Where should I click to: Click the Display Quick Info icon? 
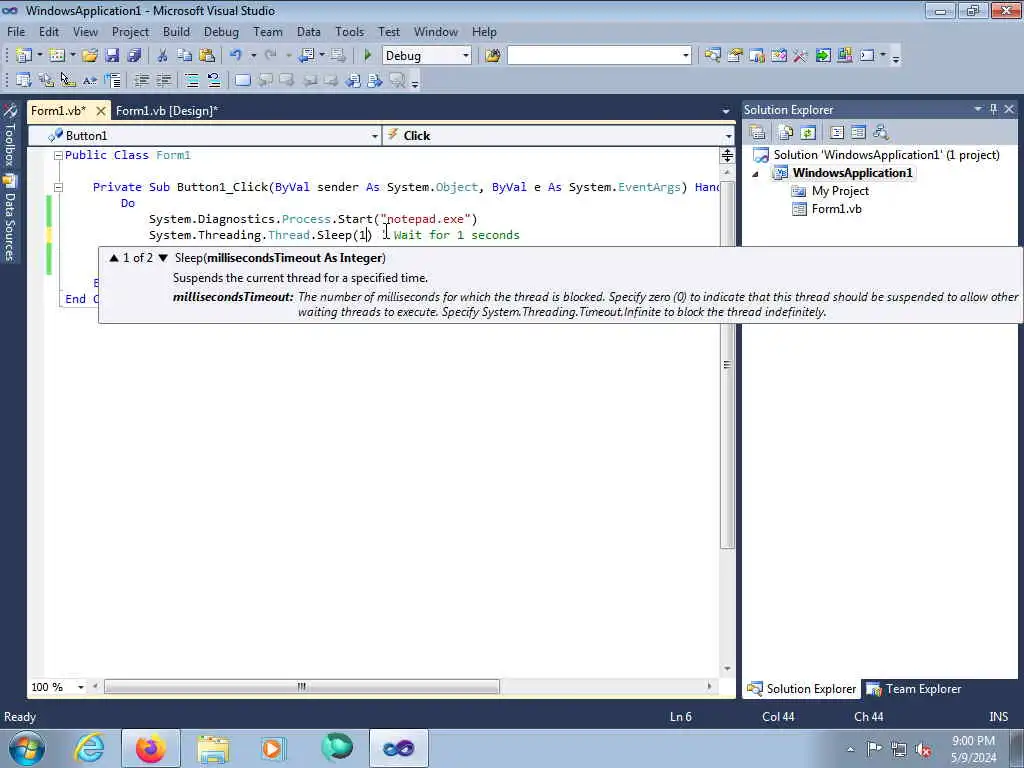coord(68,80)
